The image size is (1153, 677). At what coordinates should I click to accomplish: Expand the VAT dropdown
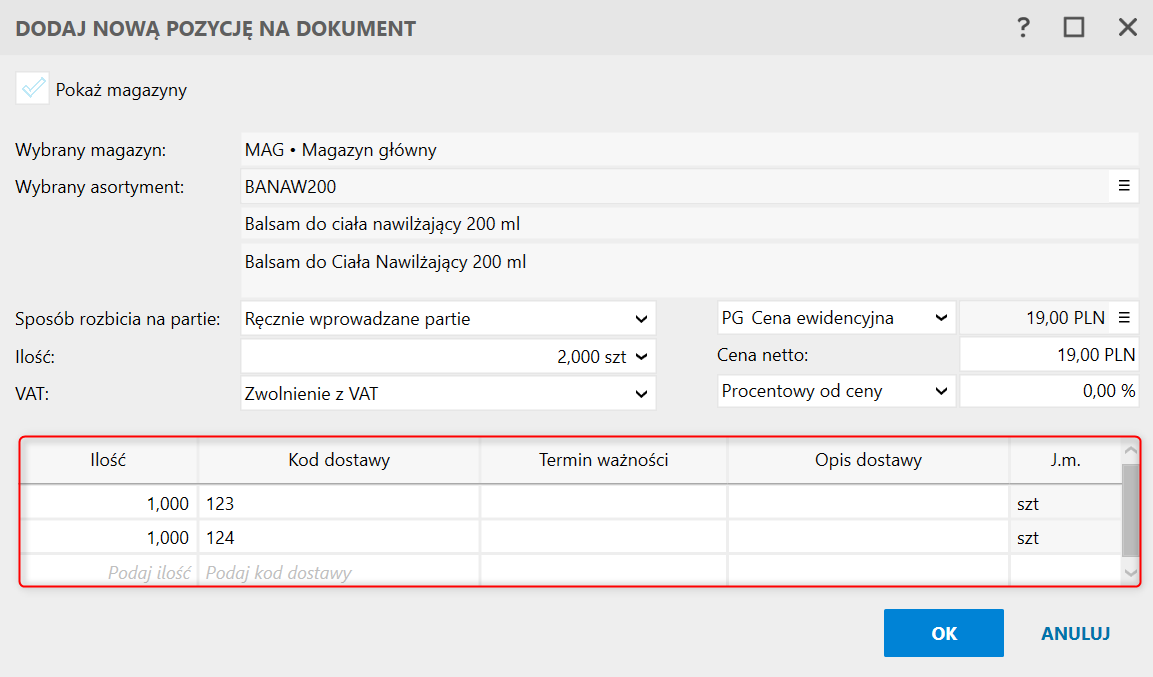pos(641,393)
